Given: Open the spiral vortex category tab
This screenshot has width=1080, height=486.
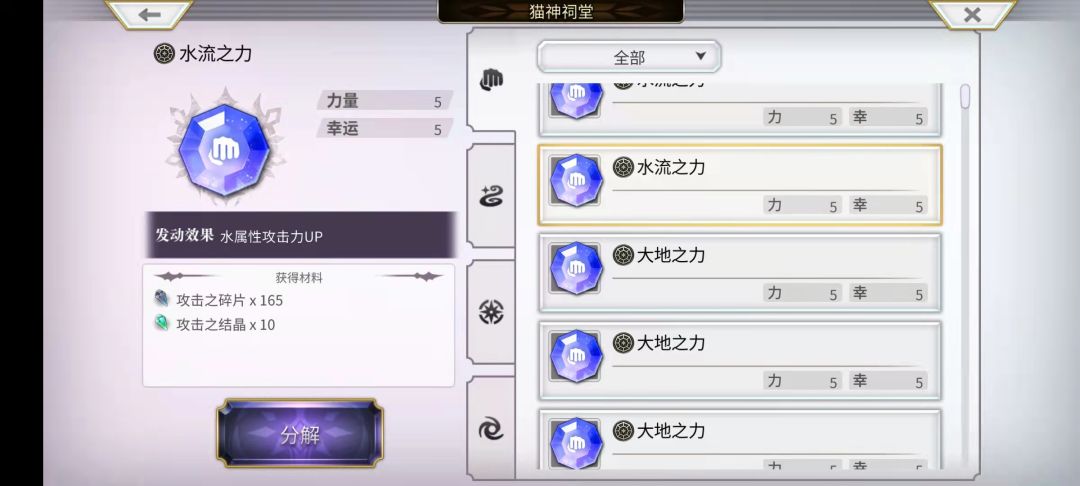Looking at the screenshot, I should pyautogui.click(x=491, y=430).
